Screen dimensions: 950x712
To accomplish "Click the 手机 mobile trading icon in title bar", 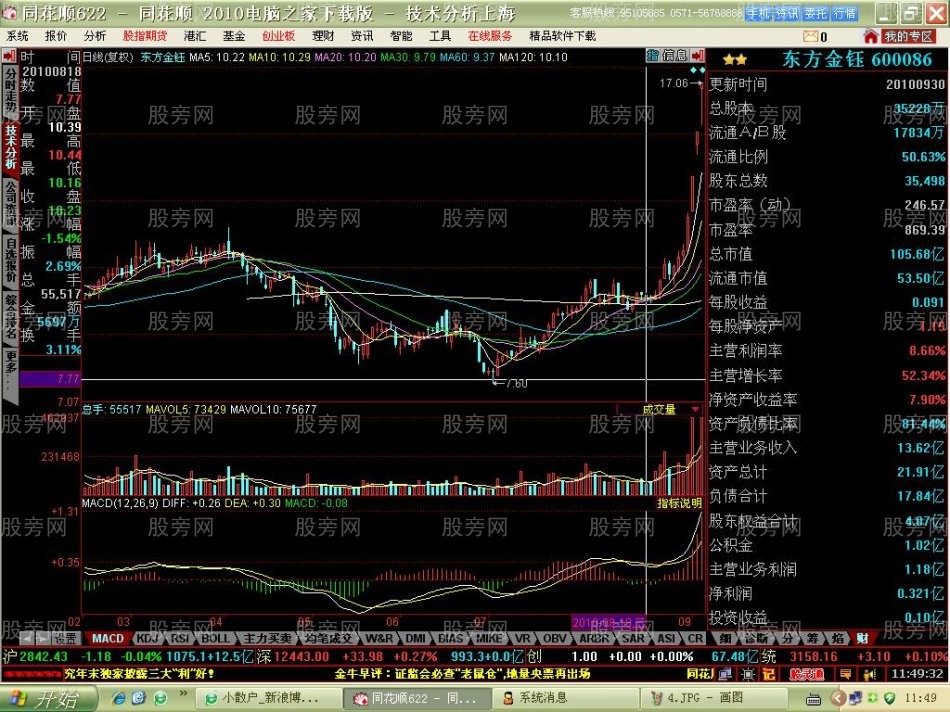I will click(760, 12).
